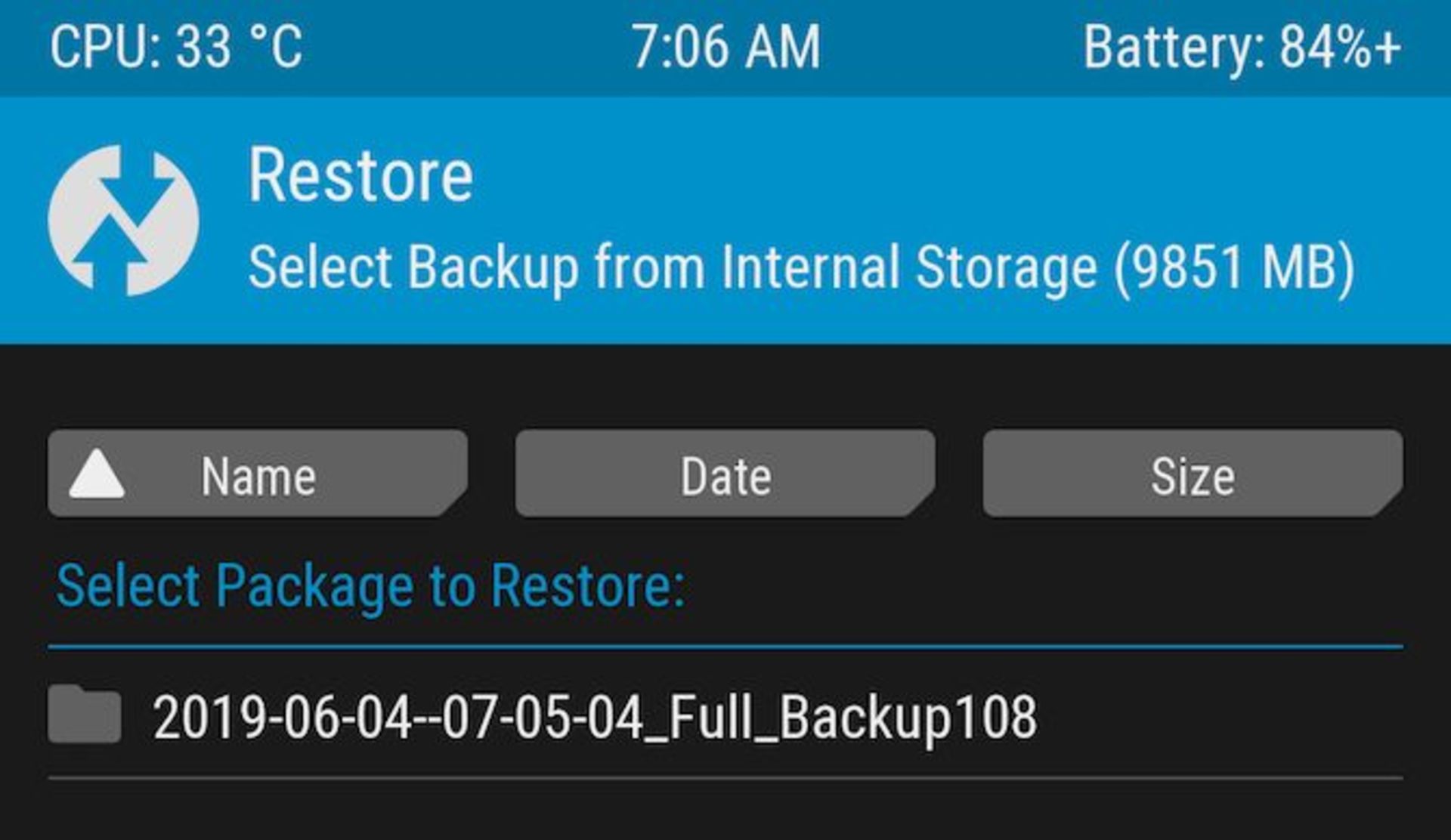This screenshot has height=840, width=1451.
Task: Click the blue divider line under the heading
Action: 725,646
